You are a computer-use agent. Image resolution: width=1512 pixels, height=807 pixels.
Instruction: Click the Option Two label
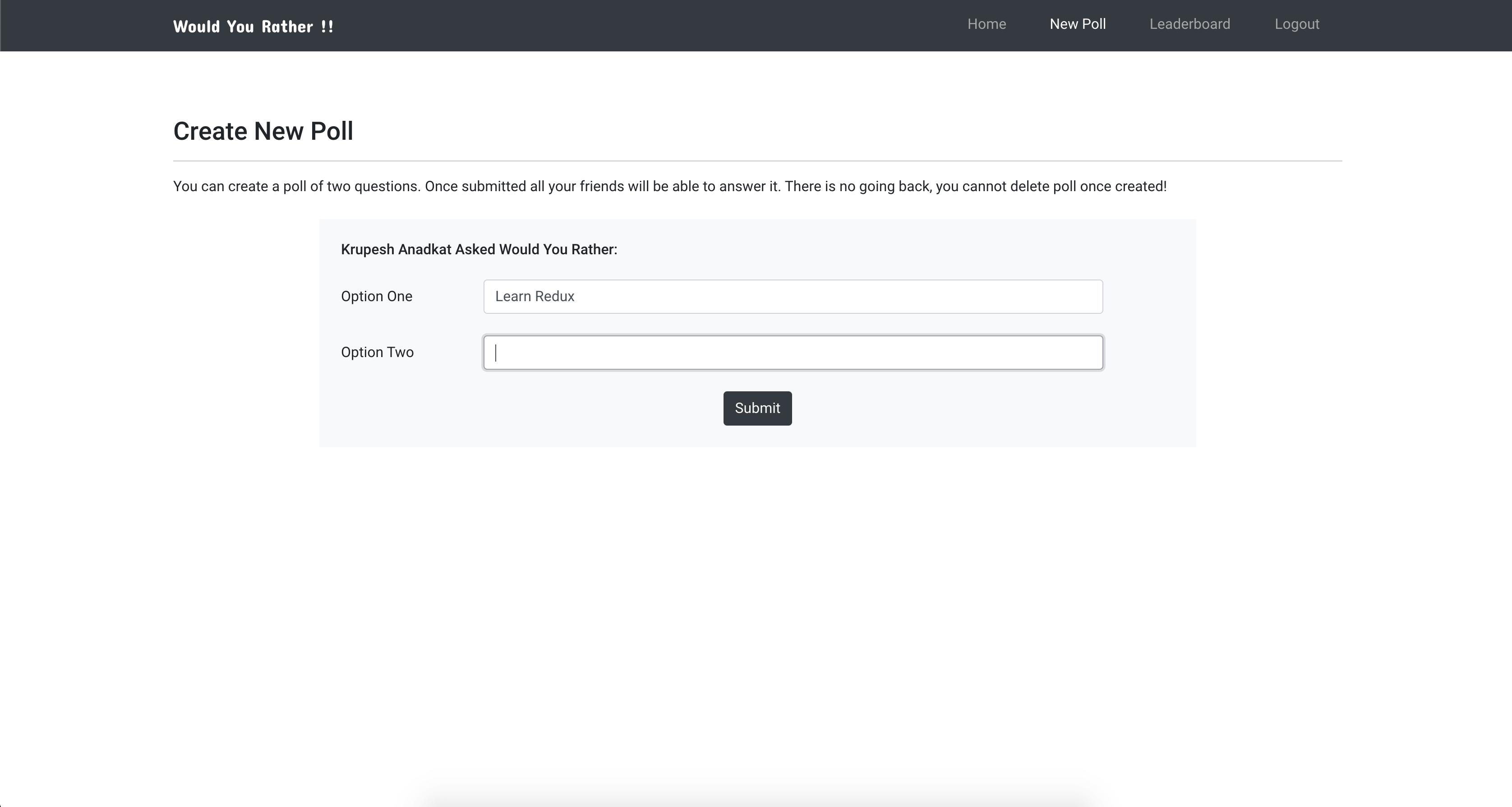click(377, 353)
